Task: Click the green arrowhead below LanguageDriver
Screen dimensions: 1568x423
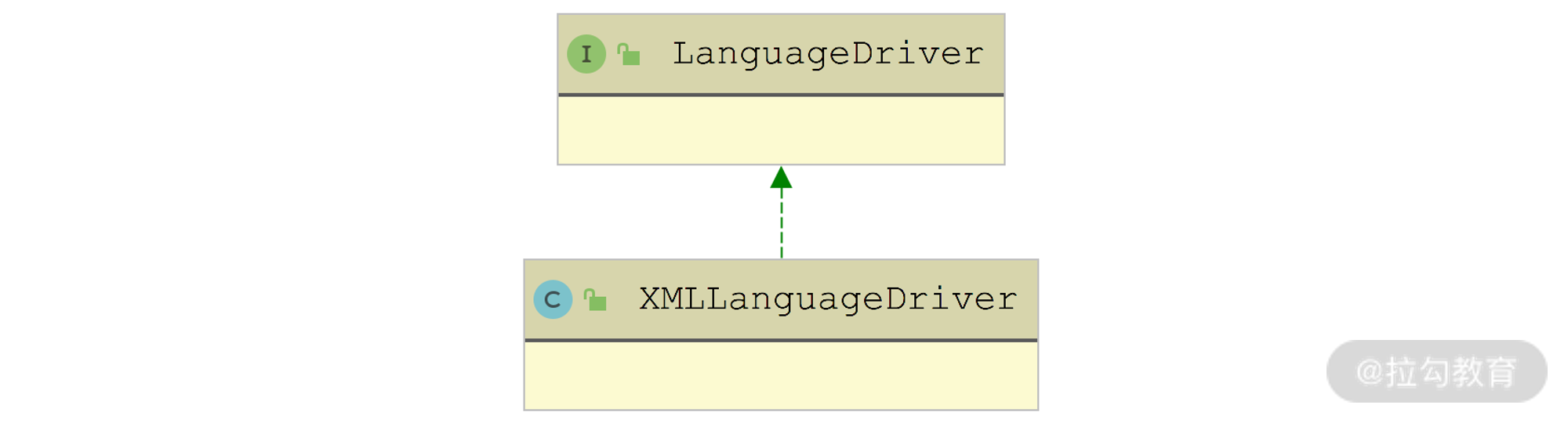Action: (781, 179)
